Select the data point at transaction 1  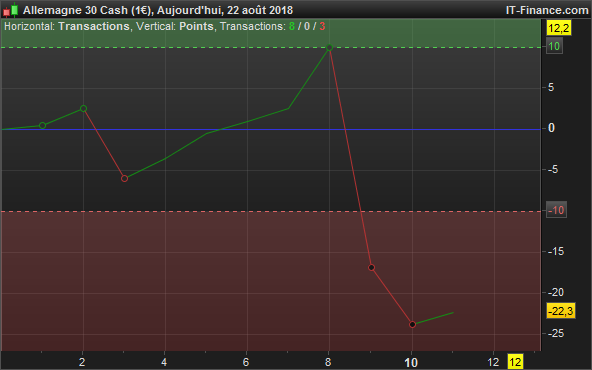point(42,125)
